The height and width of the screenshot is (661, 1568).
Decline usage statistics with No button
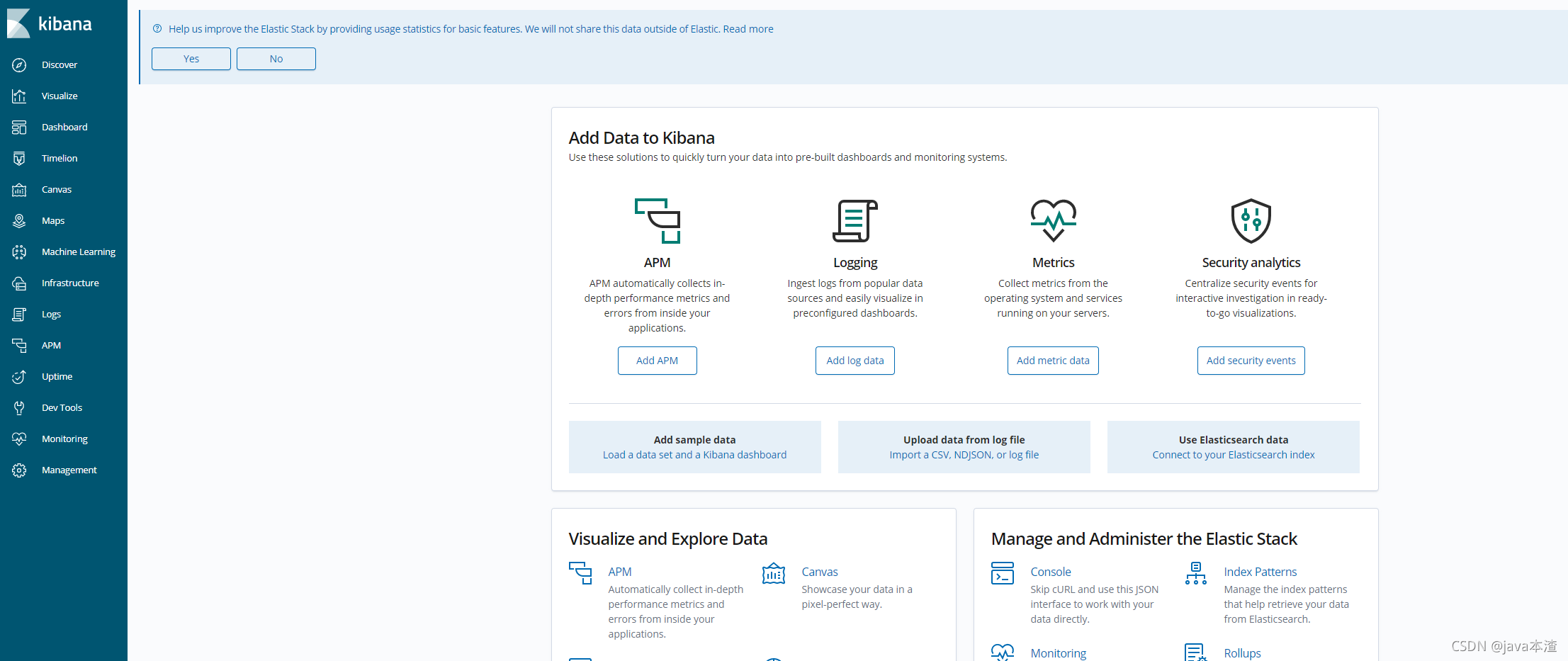pos(276,59)
